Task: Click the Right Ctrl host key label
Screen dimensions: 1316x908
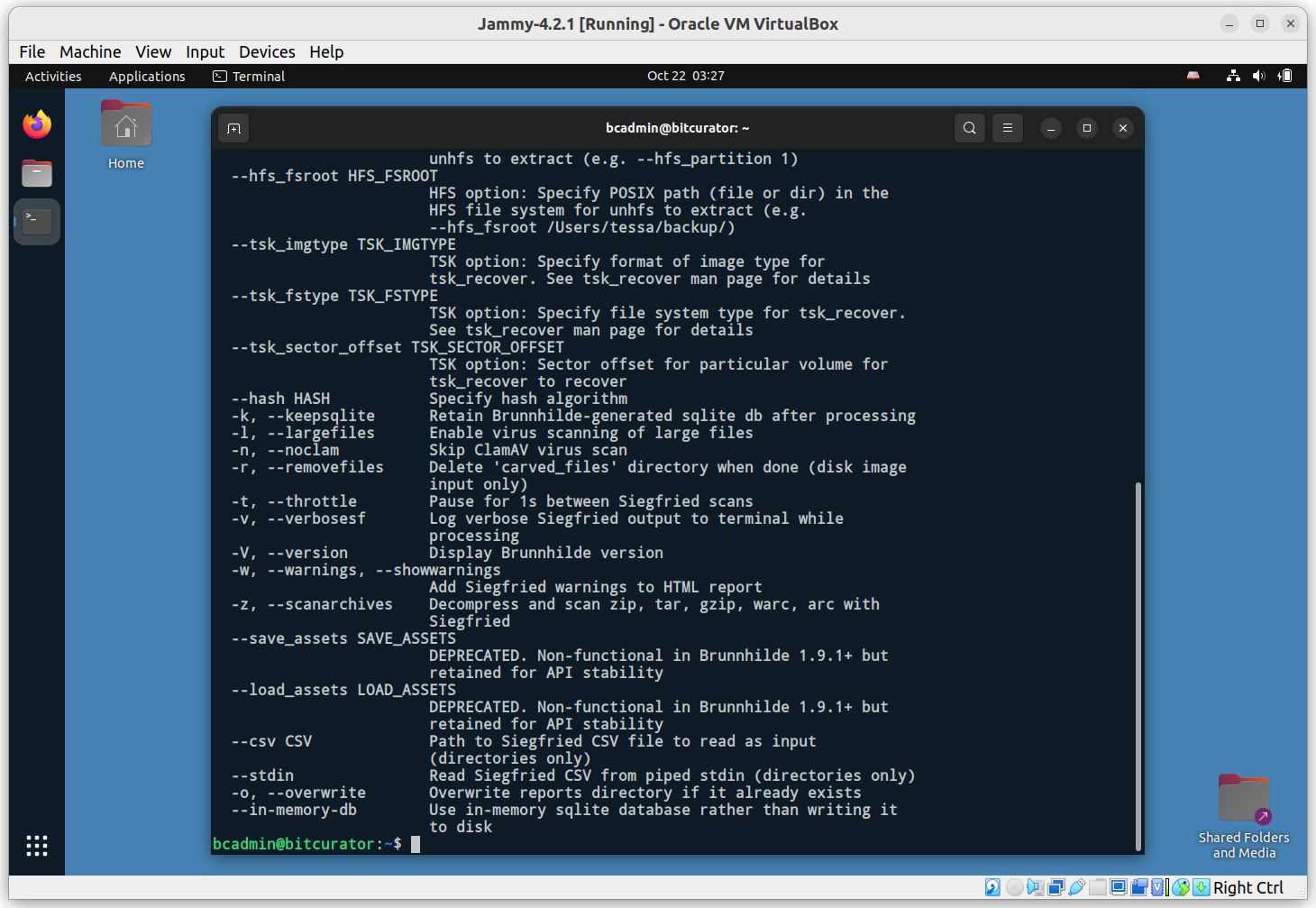Action: click(x=1248, y=887)
